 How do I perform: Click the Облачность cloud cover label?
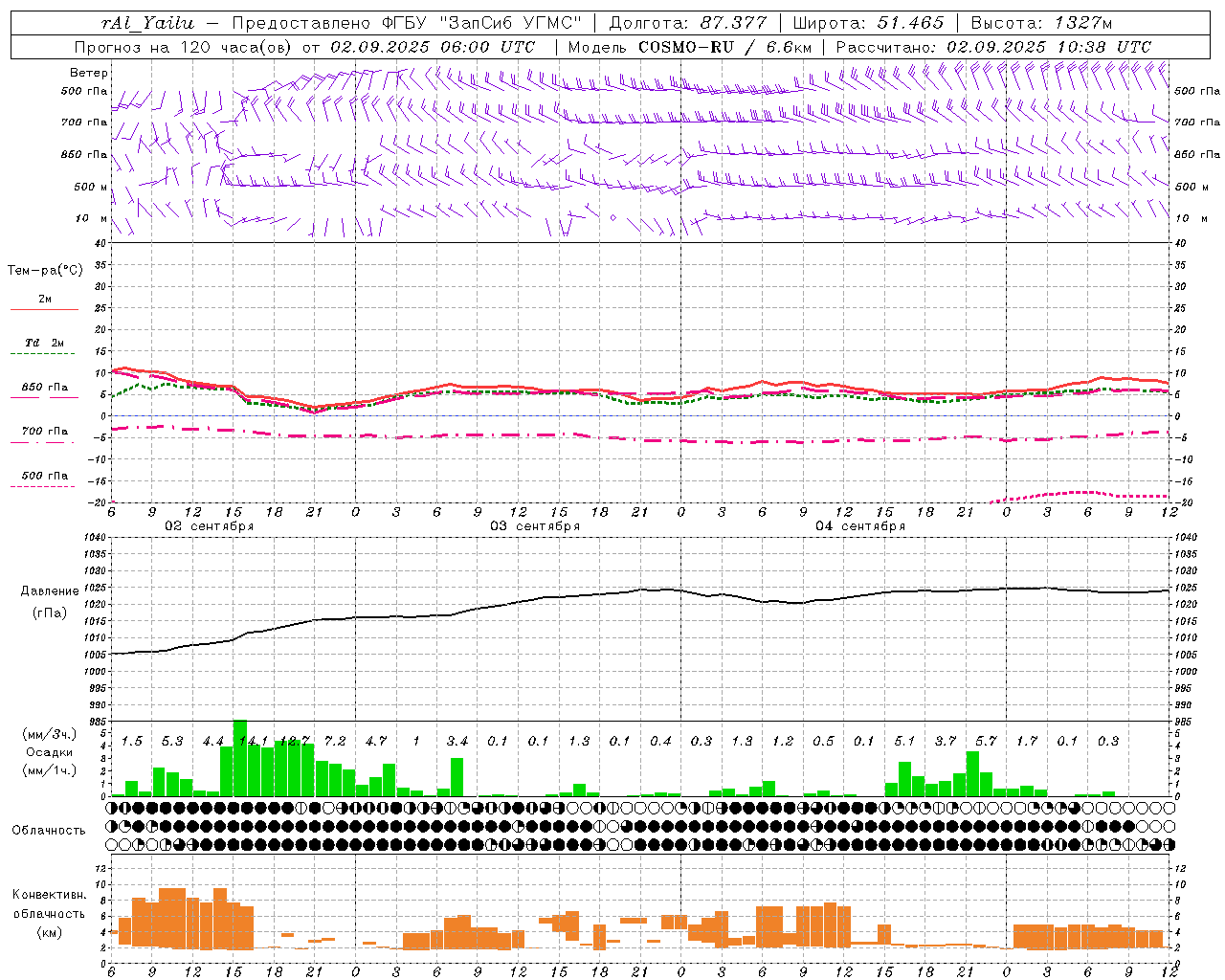pos(49,830)
